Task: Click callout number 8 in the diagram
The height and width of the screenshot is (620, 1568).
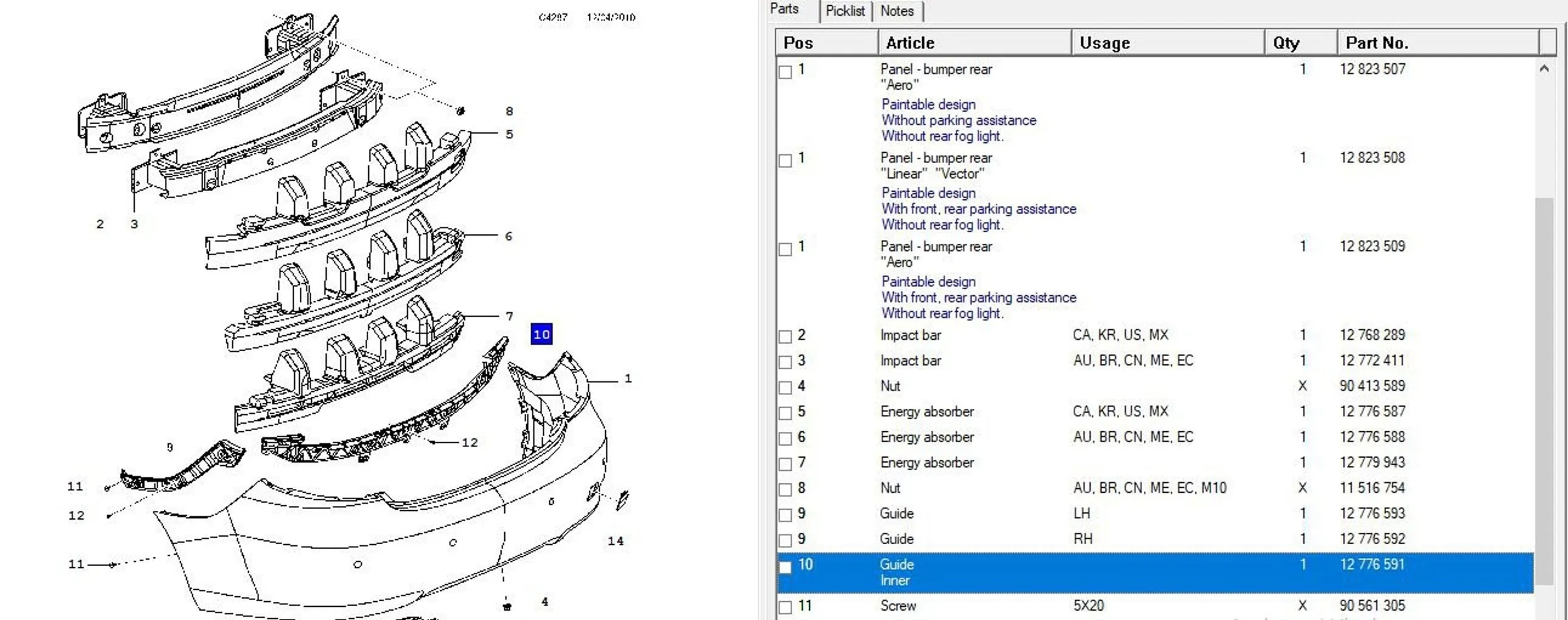Action: click(509, 111)
